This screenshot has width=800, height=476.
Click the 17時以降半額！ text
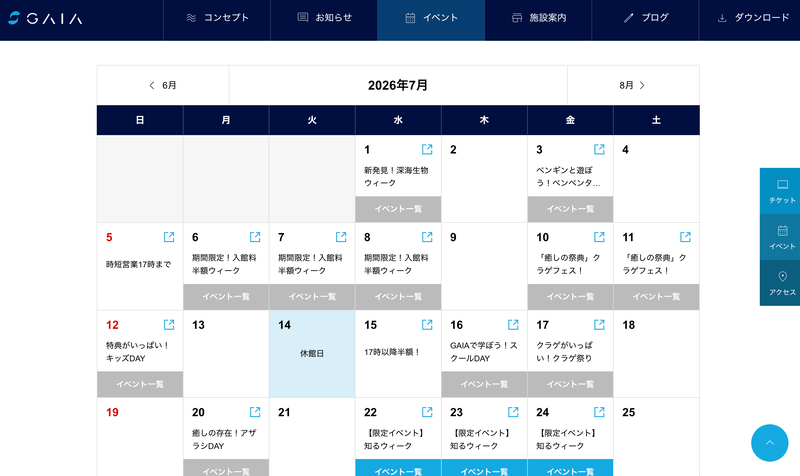coord(392,352)
